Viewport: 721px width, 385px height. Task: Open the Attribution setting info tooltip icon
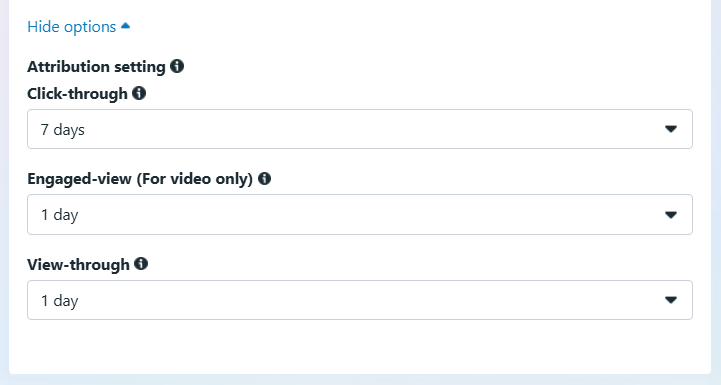coord(177,66)
